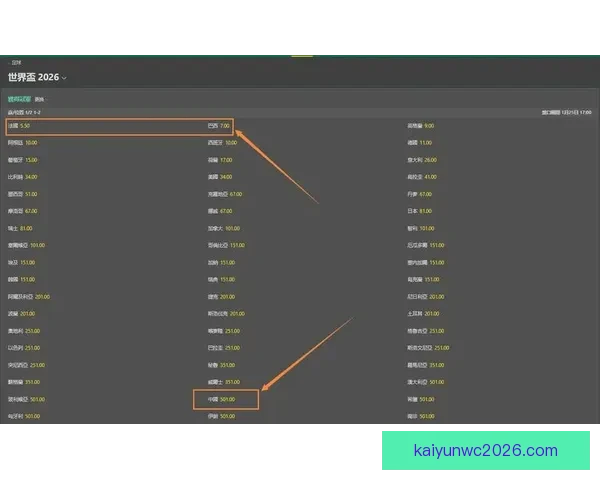The height and width of the screenshot is (480, 600).
Task: Select the green highlighted market tab
Action: [x=20, y=100]
